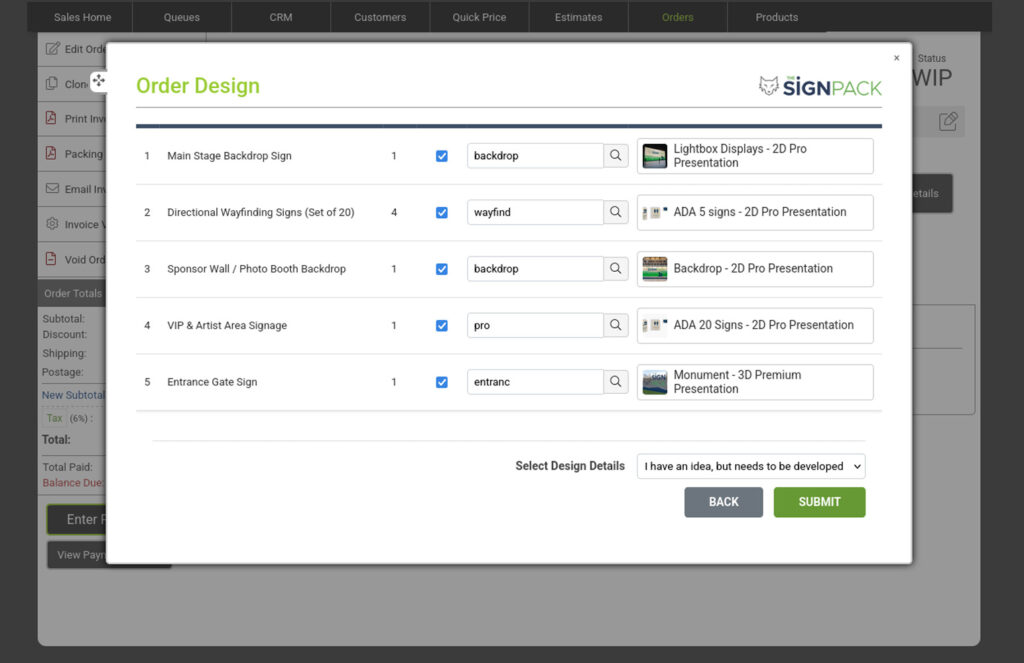Click the New Subtotal link
The width and height of the screenshot is (1024, 663).
[x=73, y=395]
